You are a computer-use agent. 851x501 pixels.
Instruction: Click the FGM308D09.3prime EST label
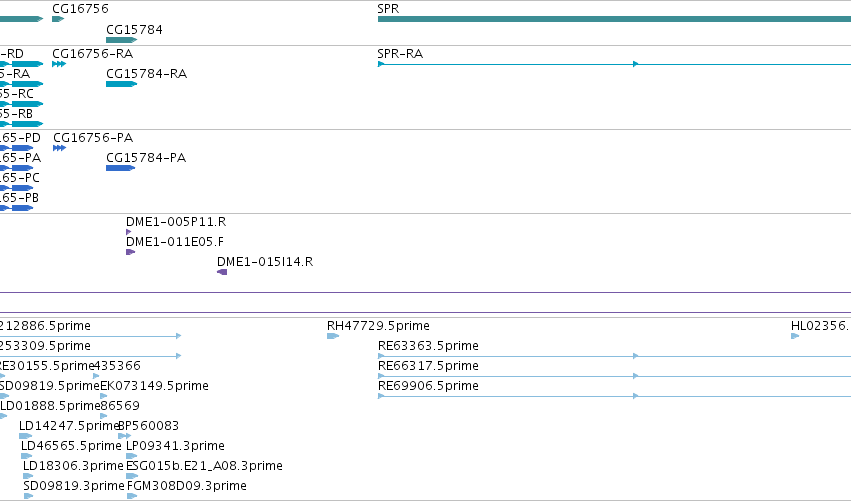pyautogui.click(x=187, y=486)
